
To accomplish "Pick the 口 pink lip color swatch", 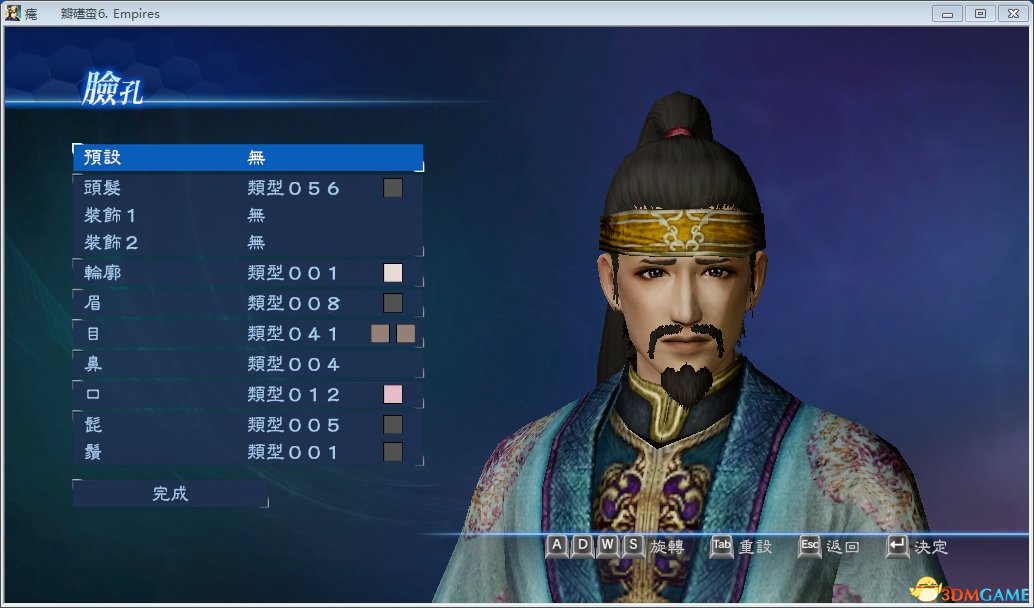I will click(x=393, y=394).
